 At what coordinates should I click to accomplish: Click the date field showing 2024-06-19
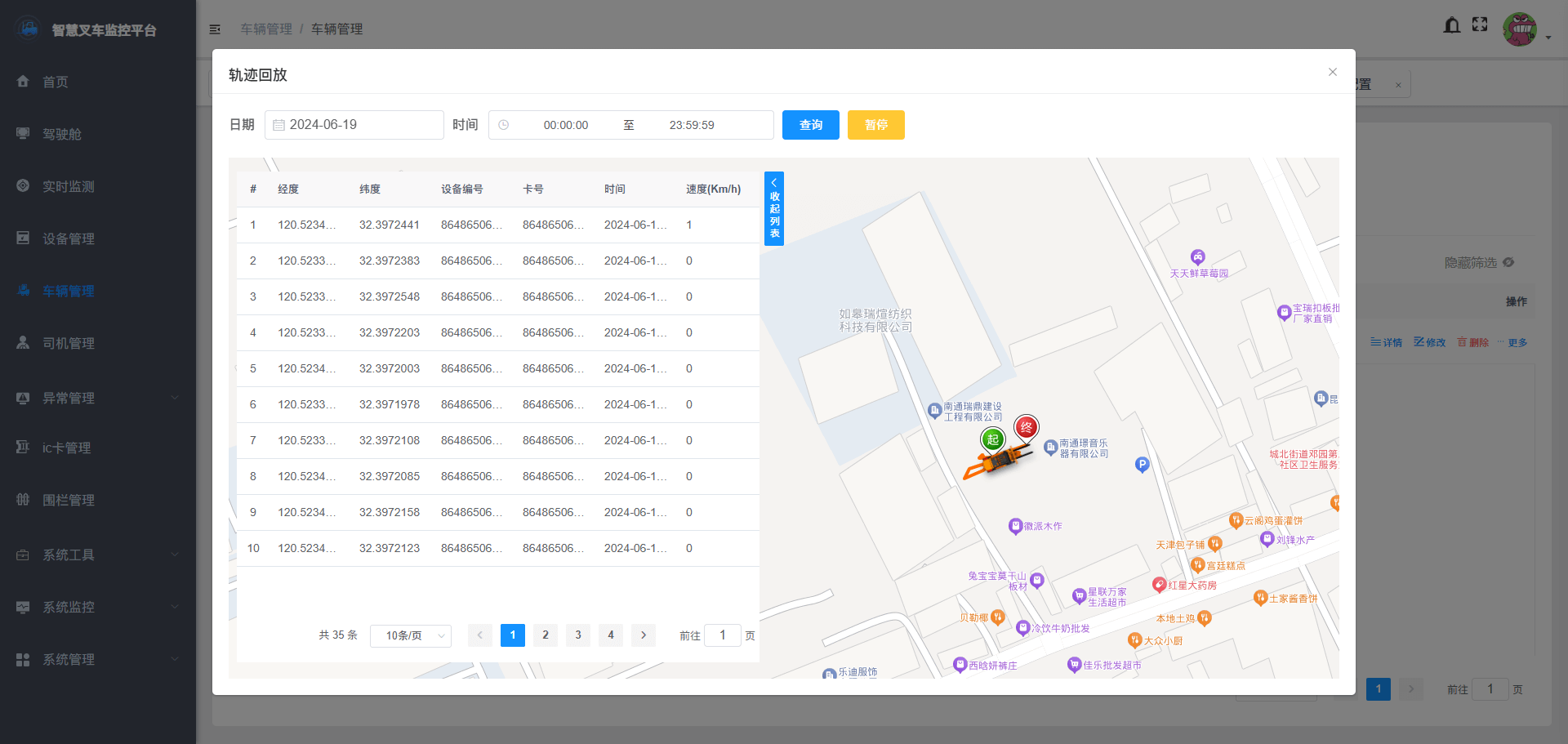pyautogui.click(x=354, y=125)
